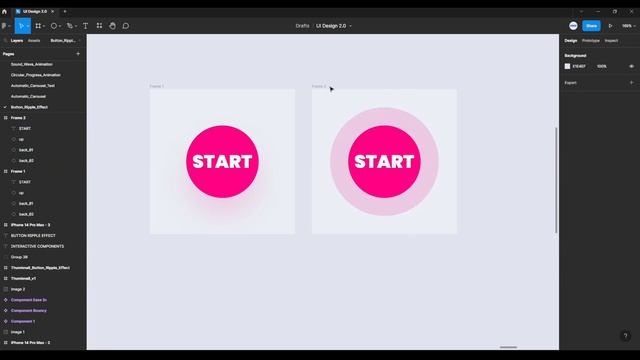The height and width of the screenshot is (360, 640).
Task: Click Thumbnail_v1 layer frame icon
Action: pyautogui.click(x=6, y=278)
